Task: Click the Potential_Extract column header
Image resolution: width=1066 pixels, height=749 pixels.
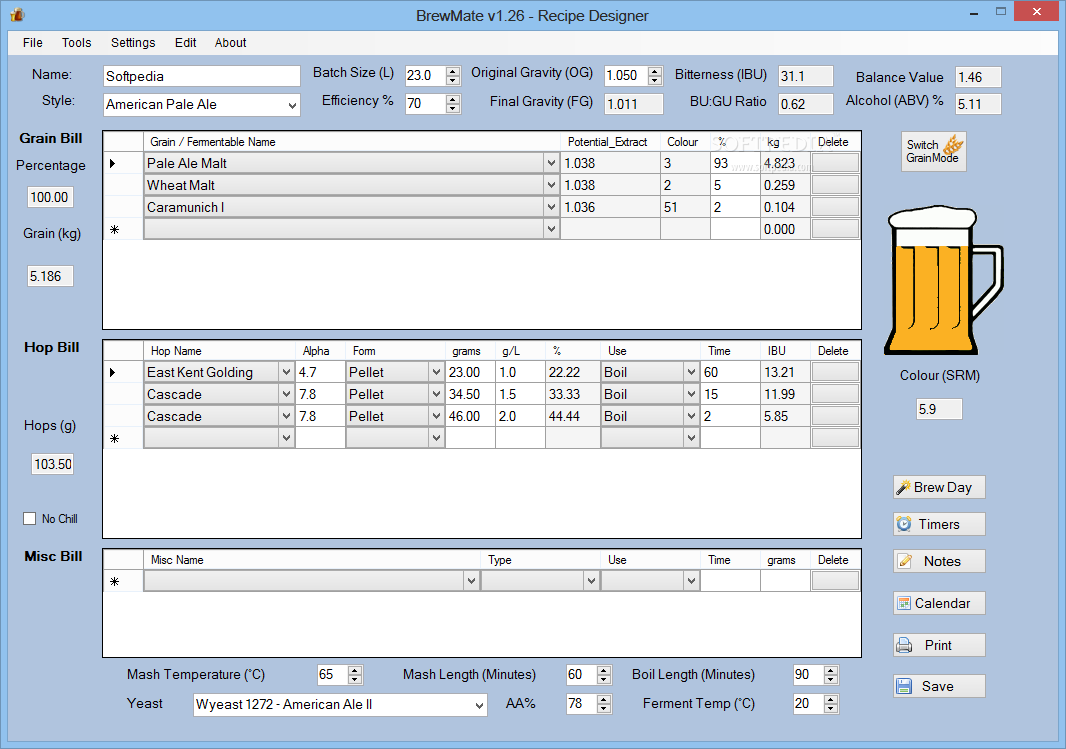Action: point(611,142)
